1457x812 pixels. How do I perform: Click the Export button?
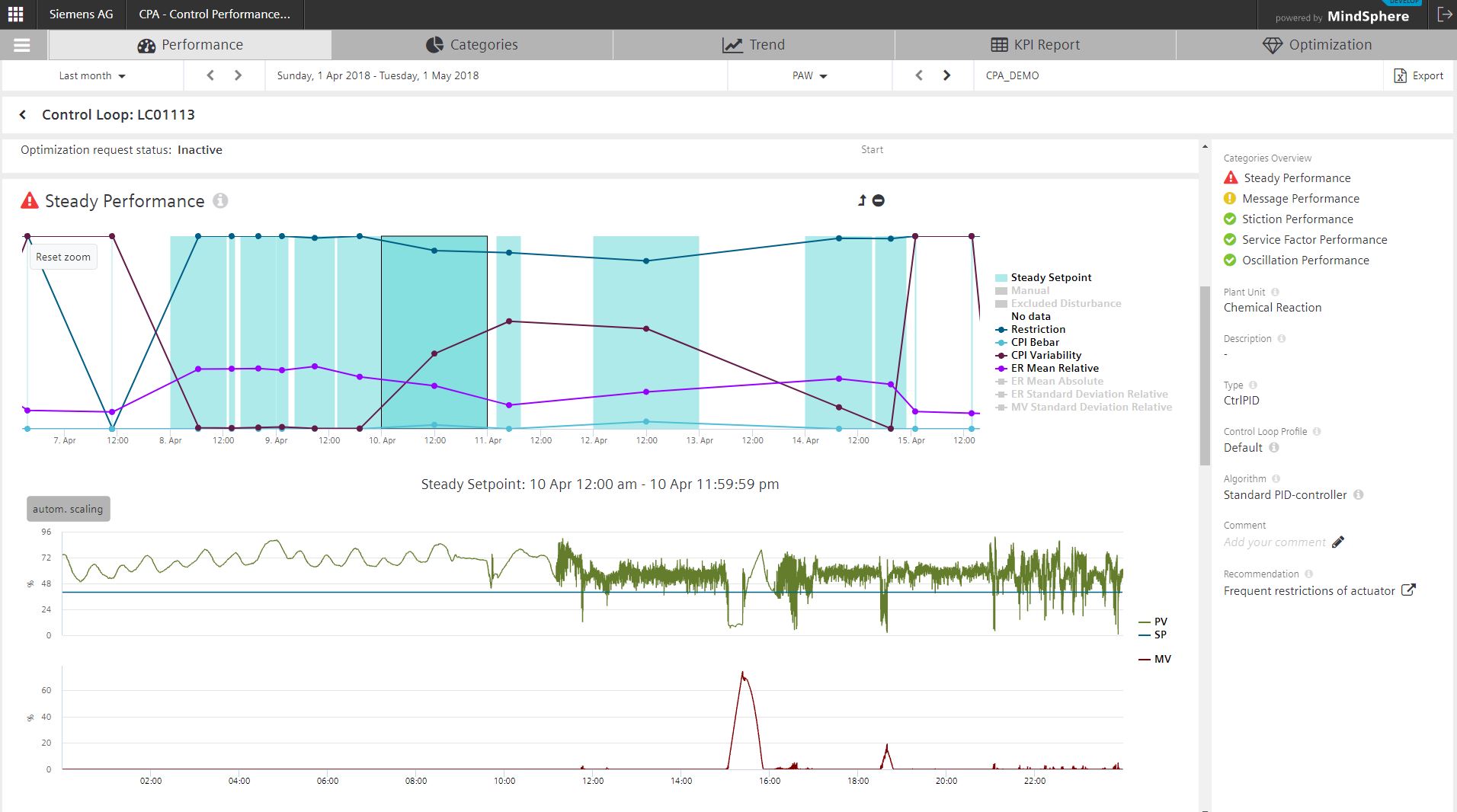pyautogui.click(x=1418, y=75)
